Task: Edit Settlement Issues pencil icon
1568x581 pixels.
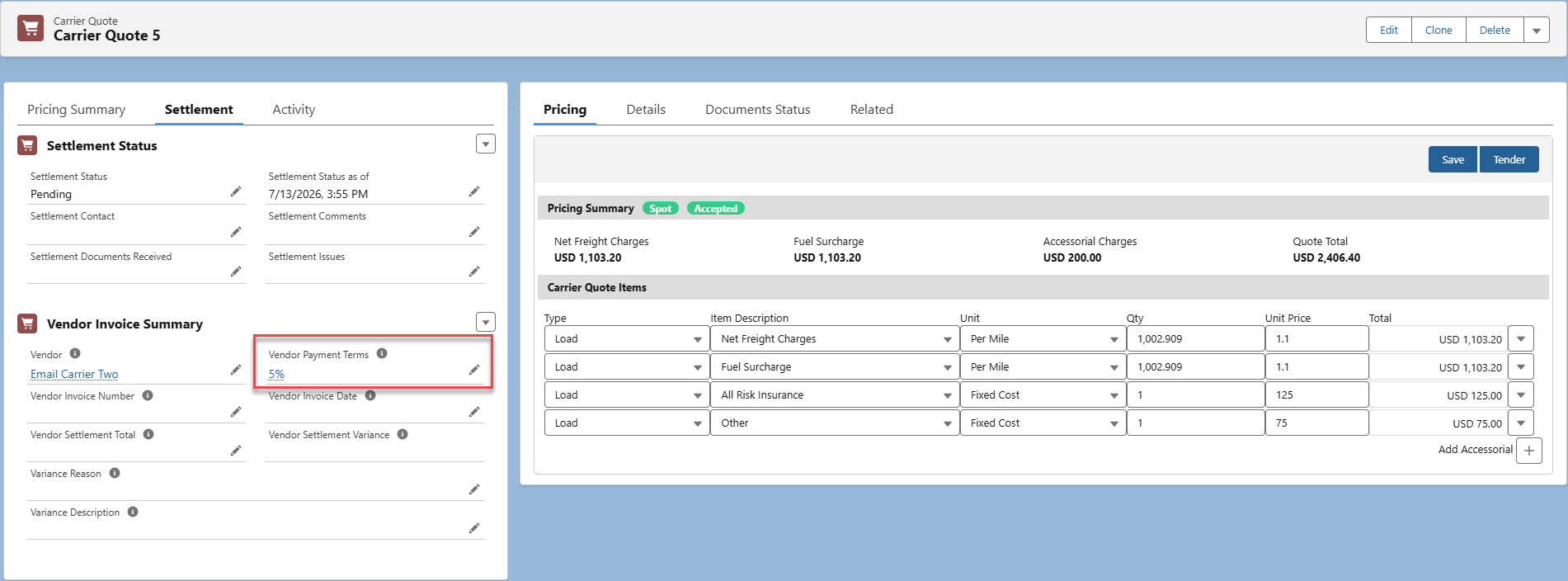Action: coord(474,272)
